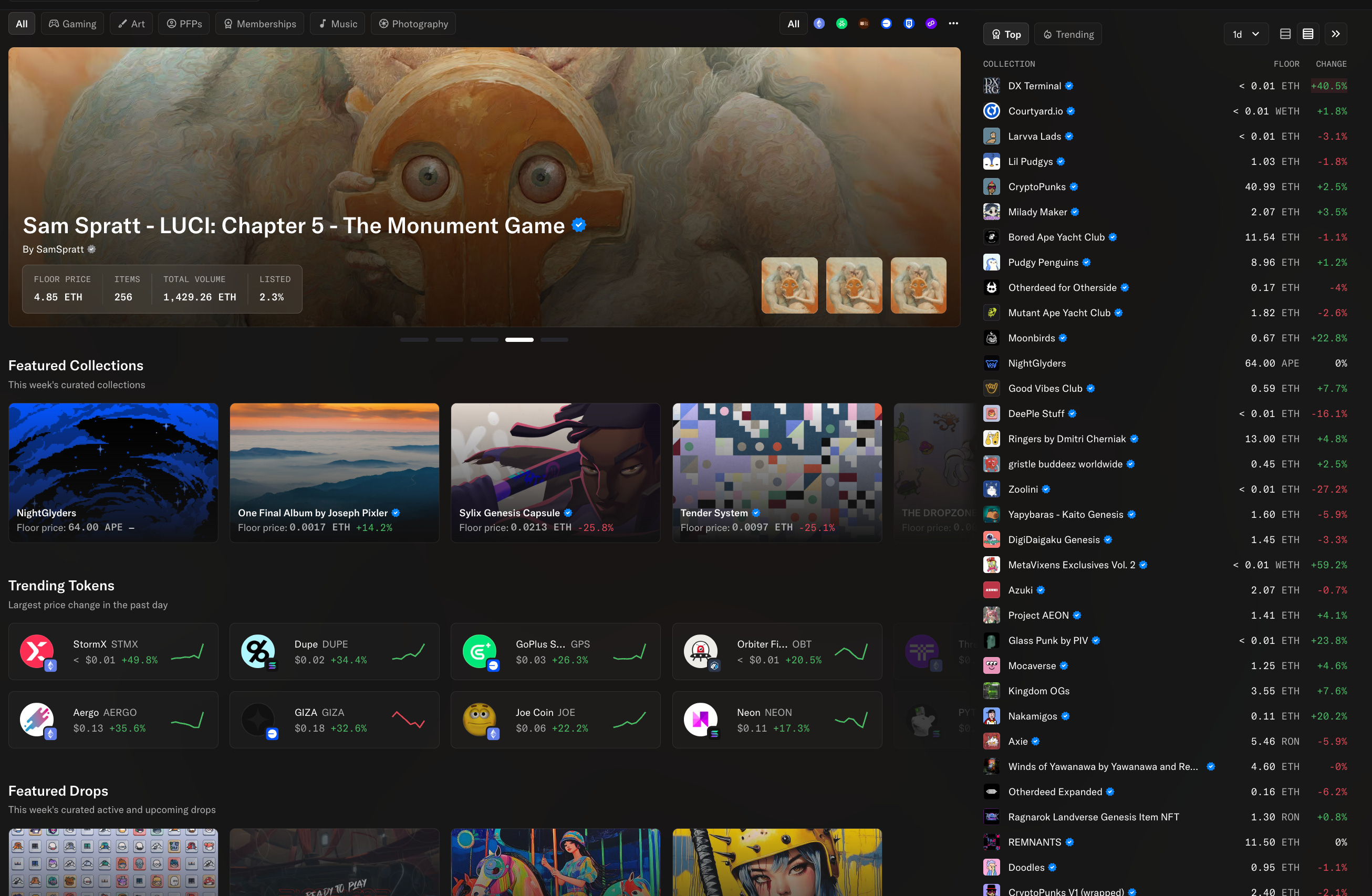The height and width of the screenshot is (896, 1372).
Task: Open One Final Album by Joseph Pixler card
Action: pyautogui.click(x=335, y=473)
